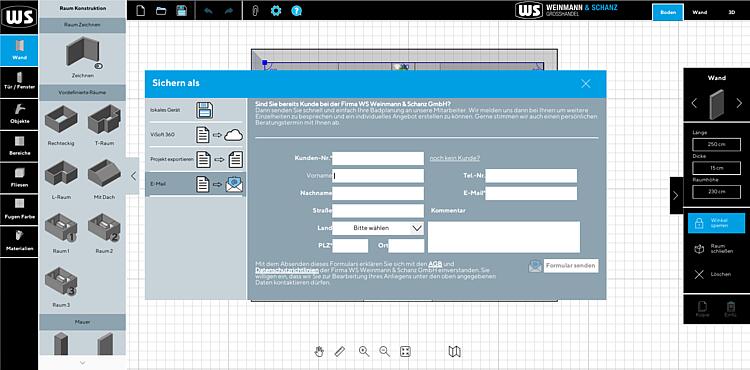750x370 pixels.
Task: Click the Kunden-Nr. input field
Action: point(378,158)
